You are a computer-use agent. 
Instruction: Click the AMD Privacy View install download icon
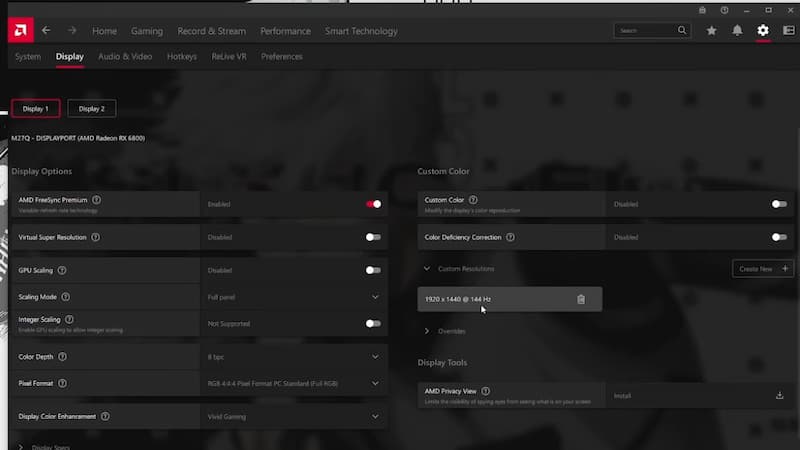(780, 395)
